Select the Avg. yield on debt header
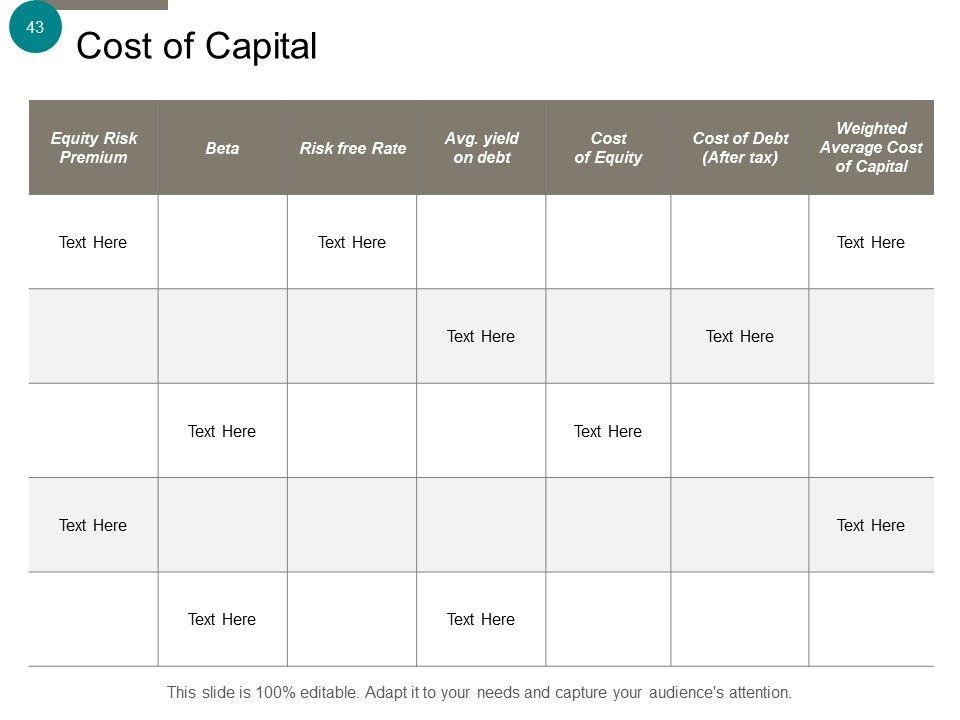This screenshot has width=960, height=720. [x=481, y=148]
